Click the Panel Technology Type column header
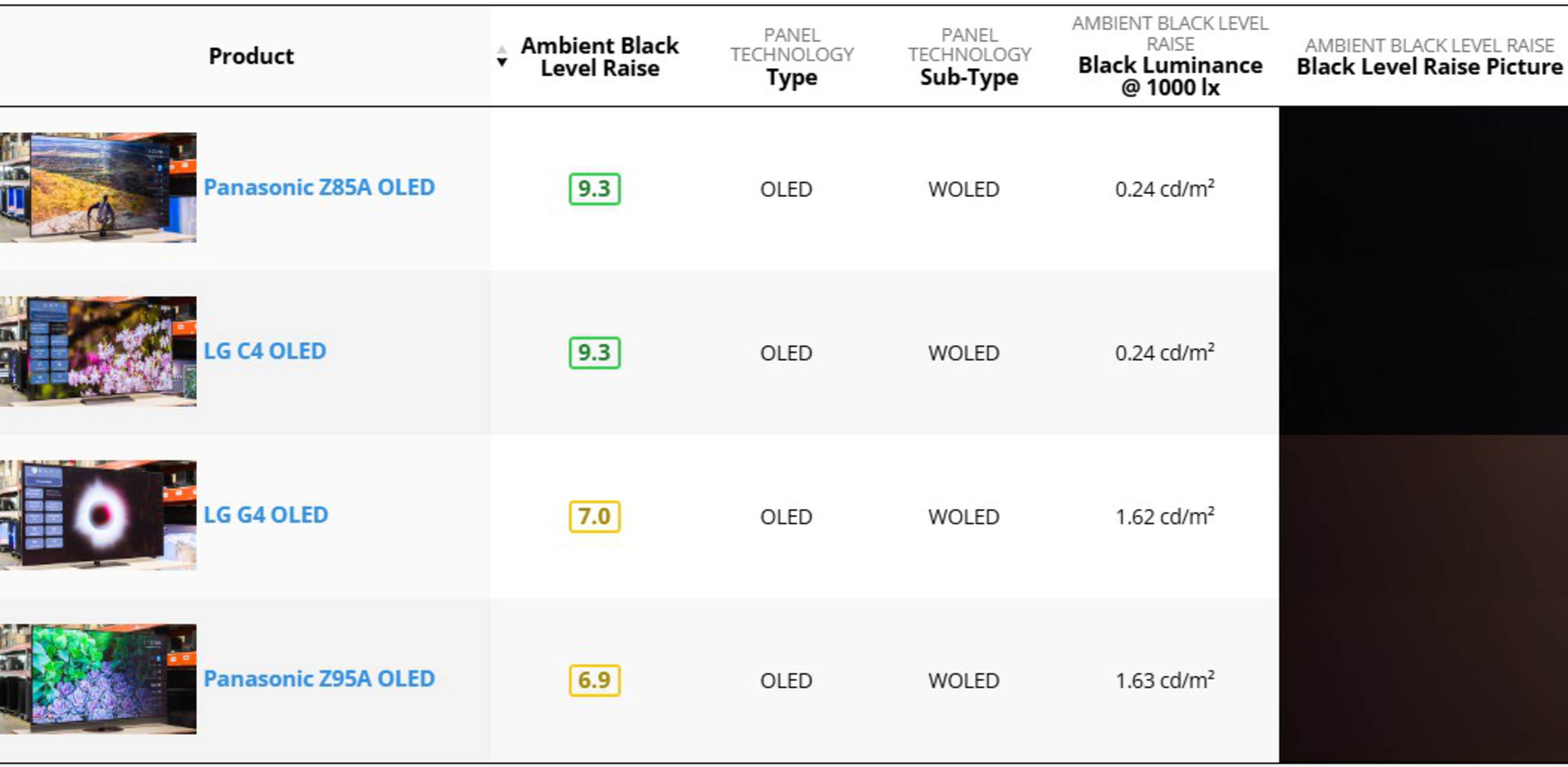 (x=791, y=77)
